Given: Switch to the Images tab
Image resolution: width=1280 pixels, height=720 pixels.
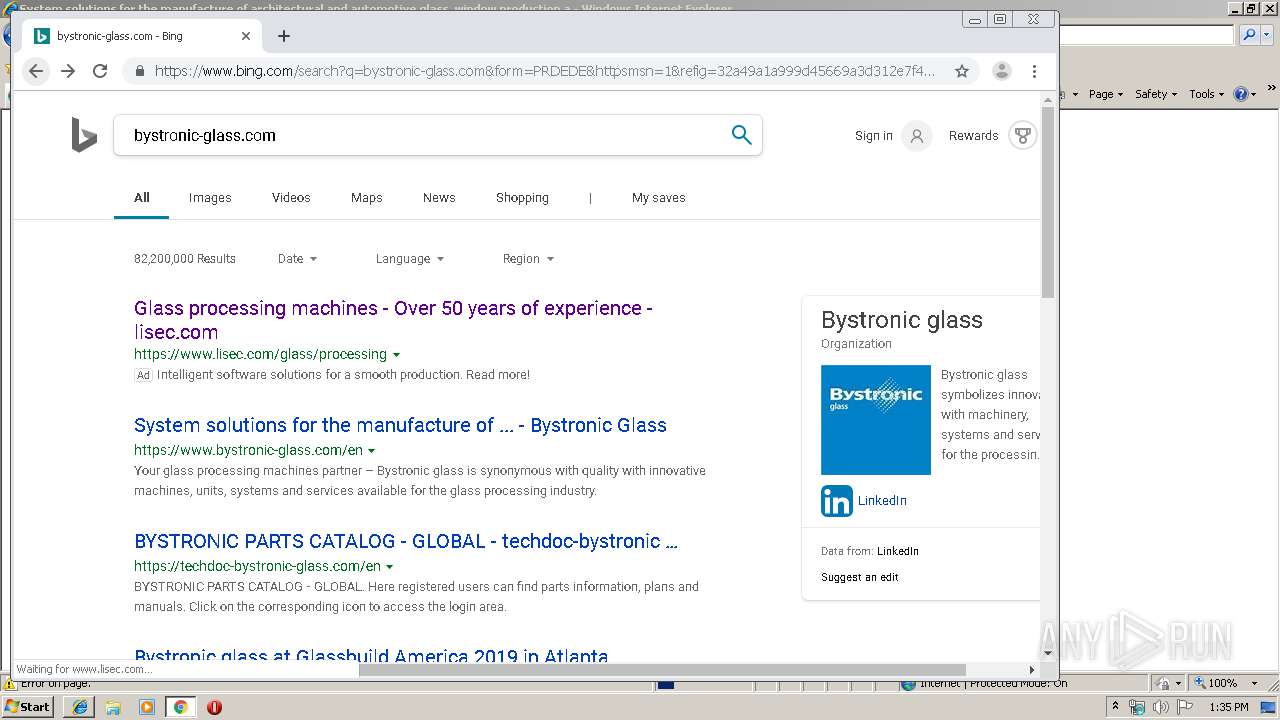Looking at the screenshot, I should click(x=210, y=198).
